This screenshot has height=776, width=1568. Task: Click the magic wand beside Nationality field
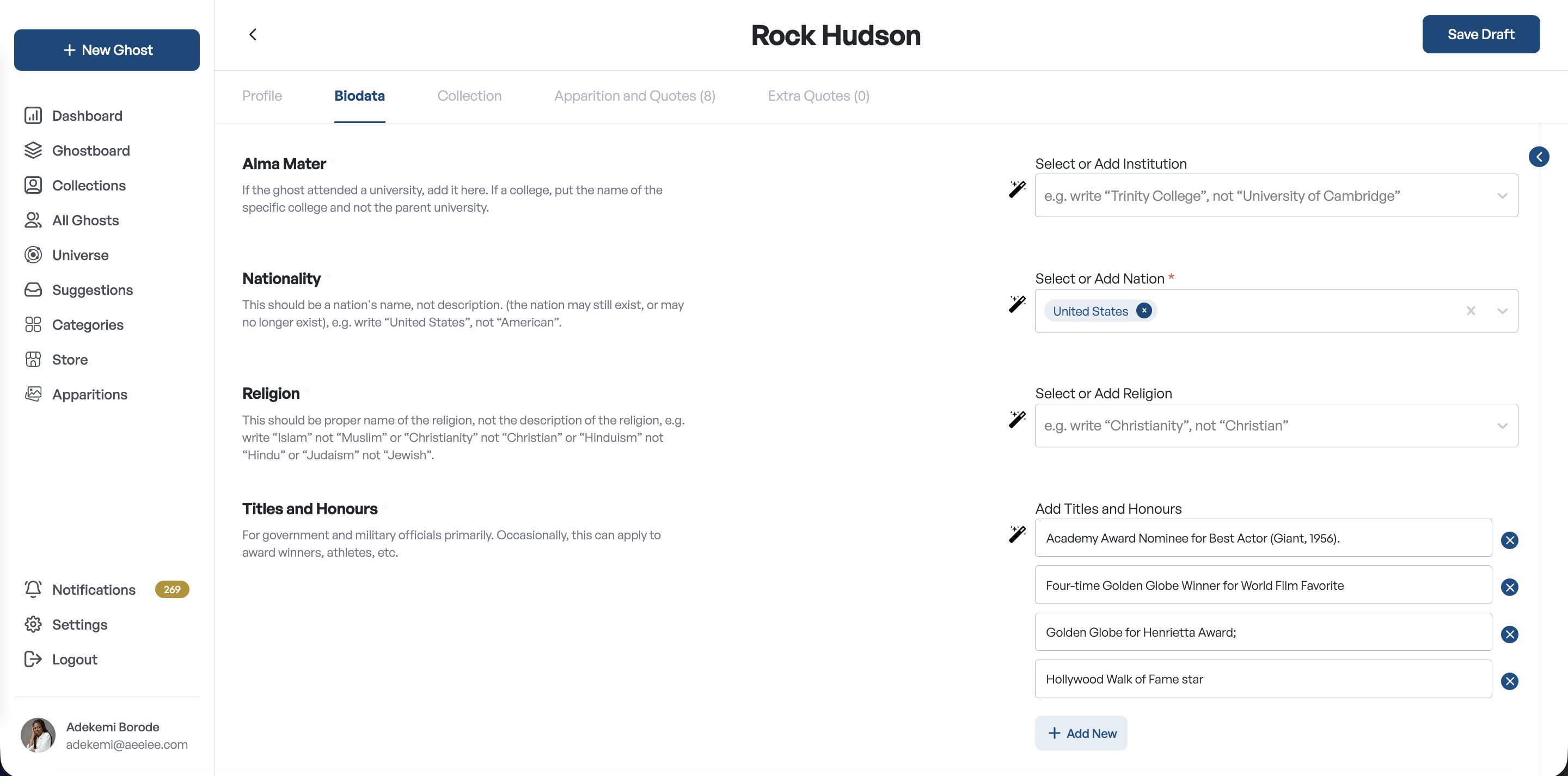click(x=1016, y=304)
